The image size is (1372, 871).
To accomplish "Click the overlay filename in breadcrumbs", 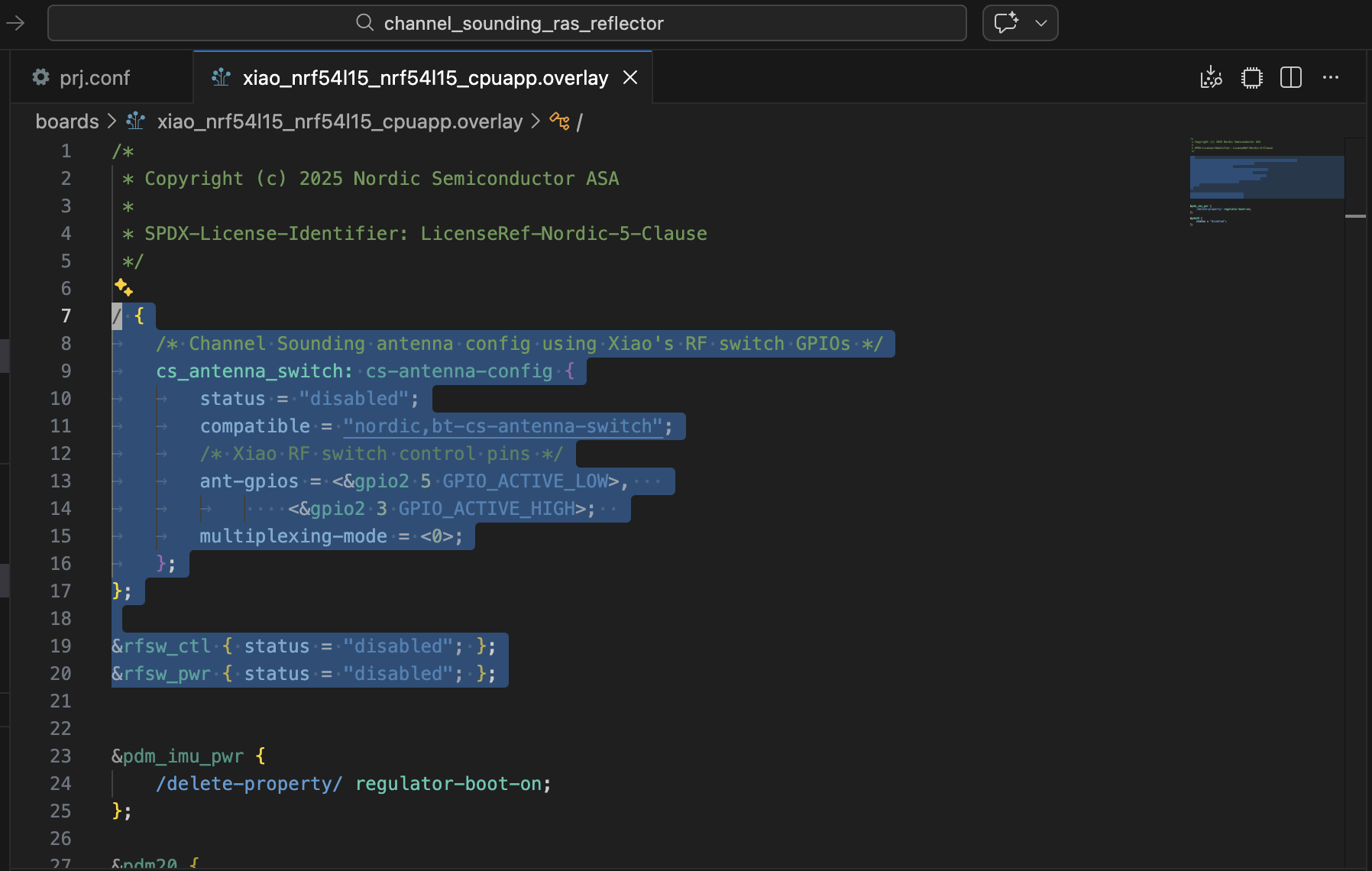I will [340, 121].
